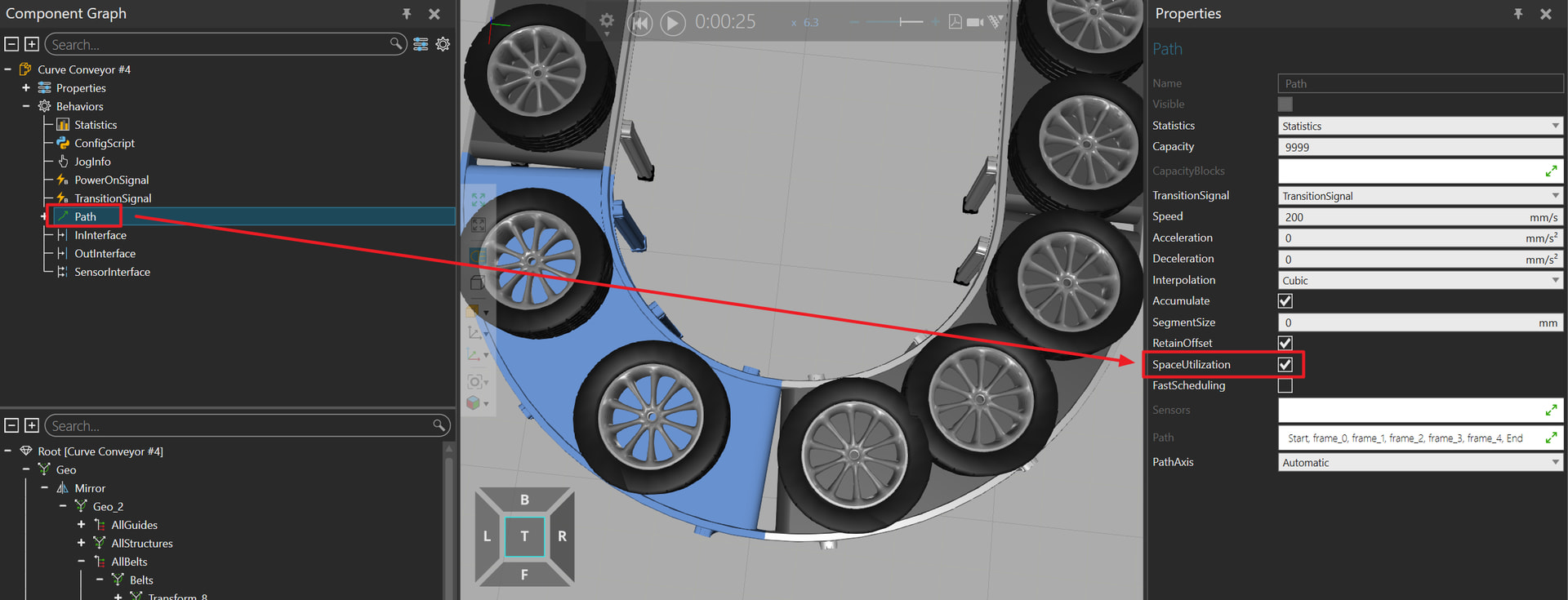Open simulation settings gear icon
Viewport: 1568px width, 600px height.
(607, 20)
